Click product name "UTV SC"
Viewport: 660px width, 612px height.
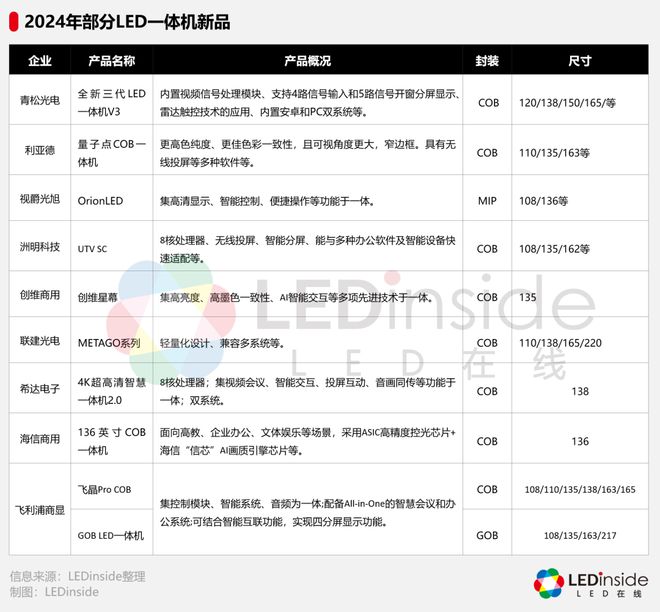tap(92, 249)
